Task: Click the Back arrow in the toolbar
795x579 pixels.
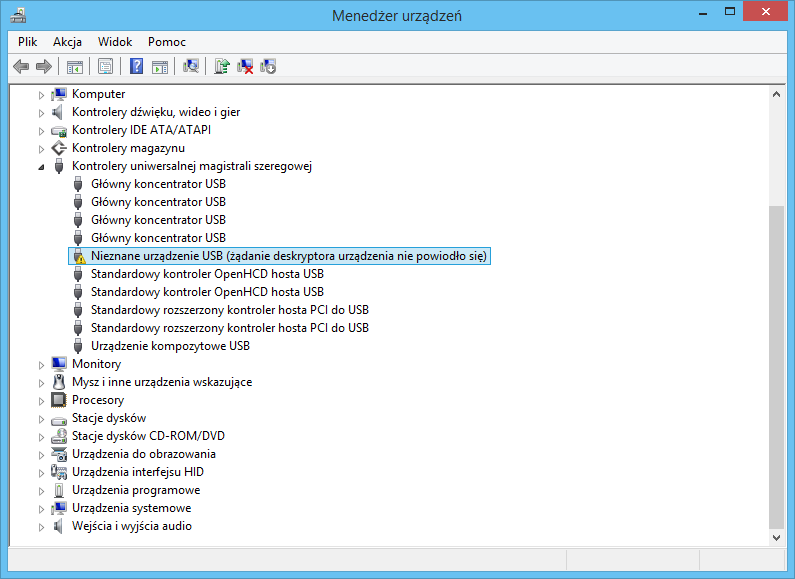Action: pos(21,67)
